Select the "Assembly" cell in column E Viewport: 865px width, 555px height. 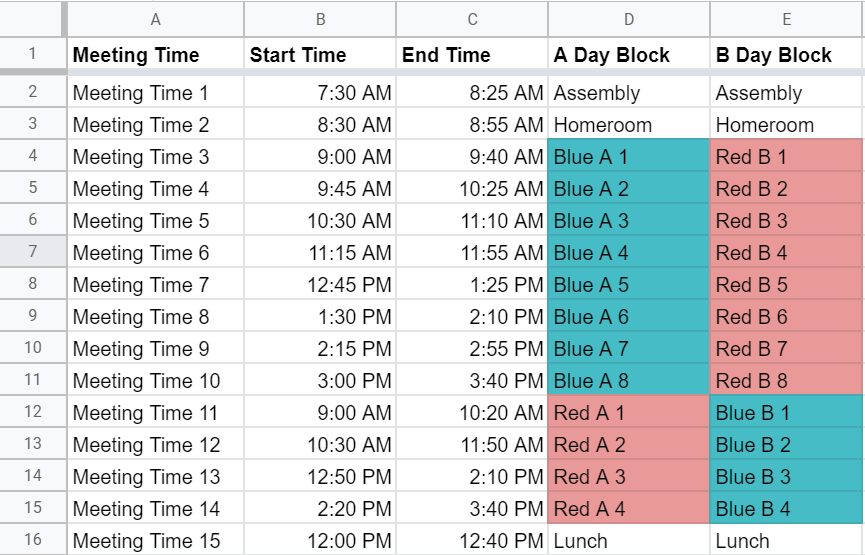[x=787, y=93]
